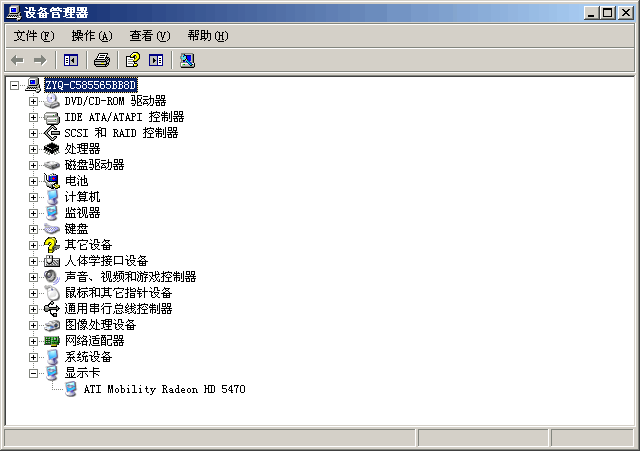Select the 鼠标和其它指针设备 label
Viewport: 640px width, 451px height.
[x=118, y=293]
